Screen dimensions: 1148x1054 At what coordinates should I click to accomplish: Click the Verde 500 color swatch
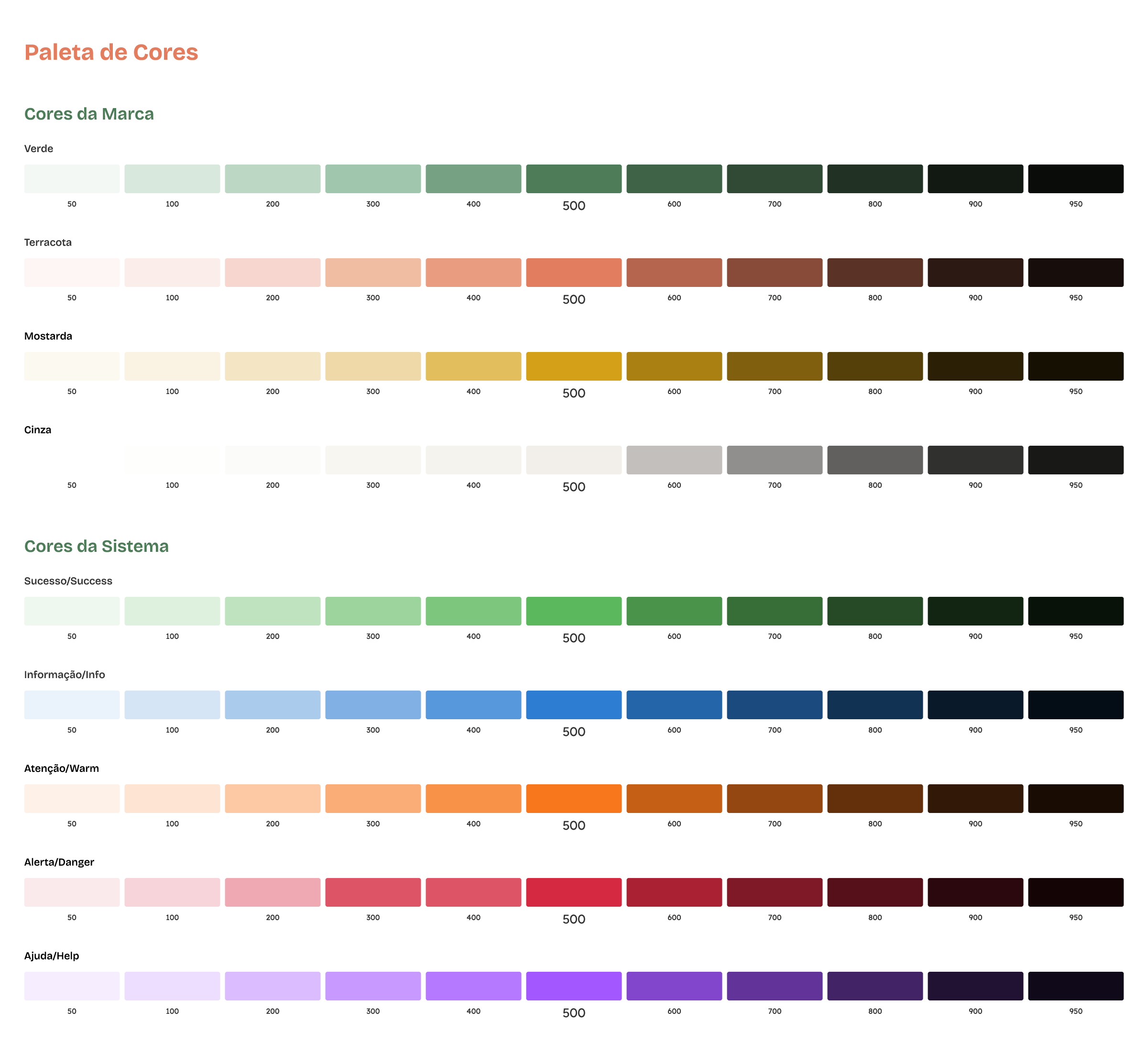click(573, 178)
